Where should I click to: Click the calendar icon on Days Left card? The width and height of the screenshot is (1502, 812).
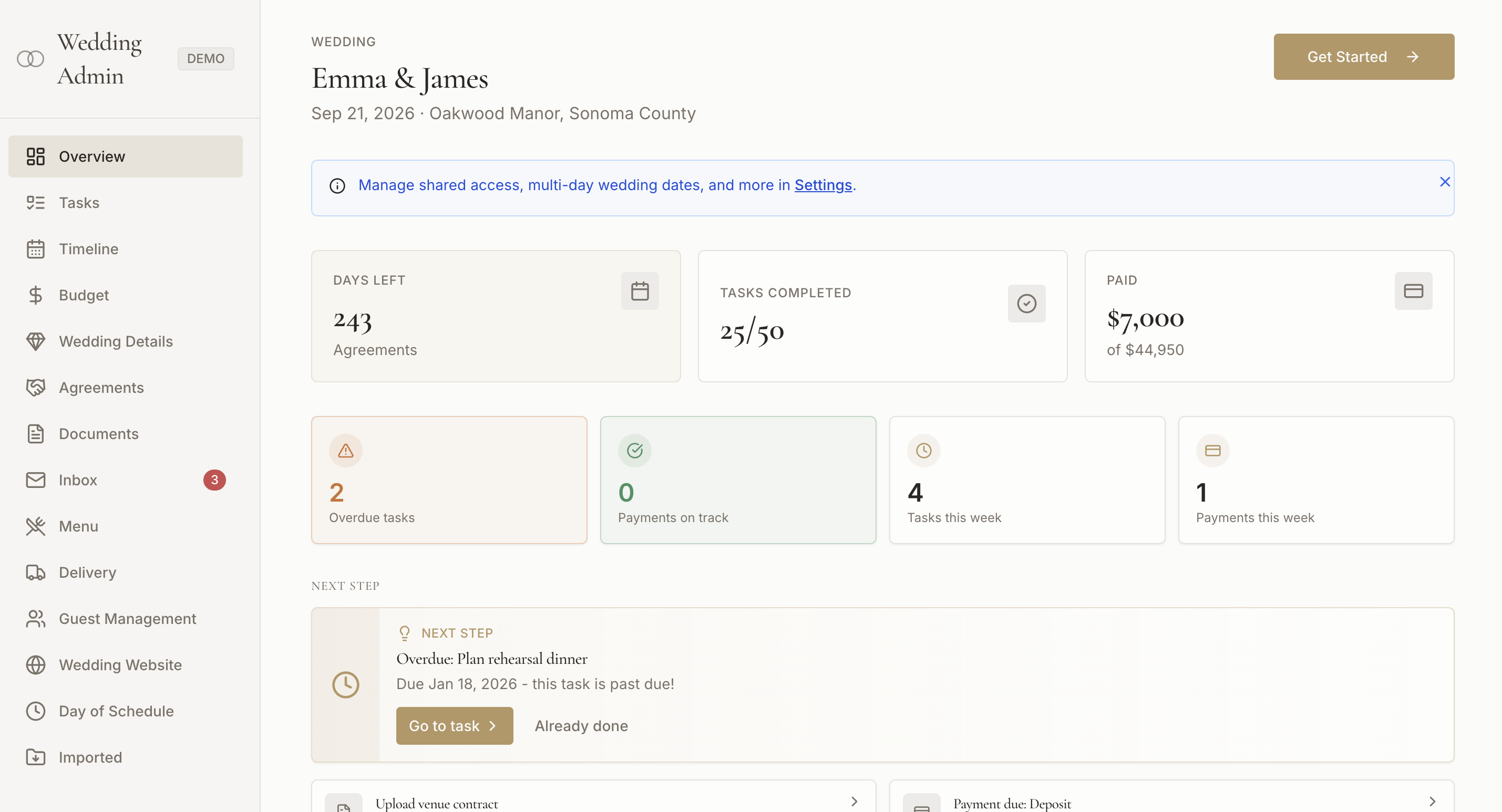(640, 290)
